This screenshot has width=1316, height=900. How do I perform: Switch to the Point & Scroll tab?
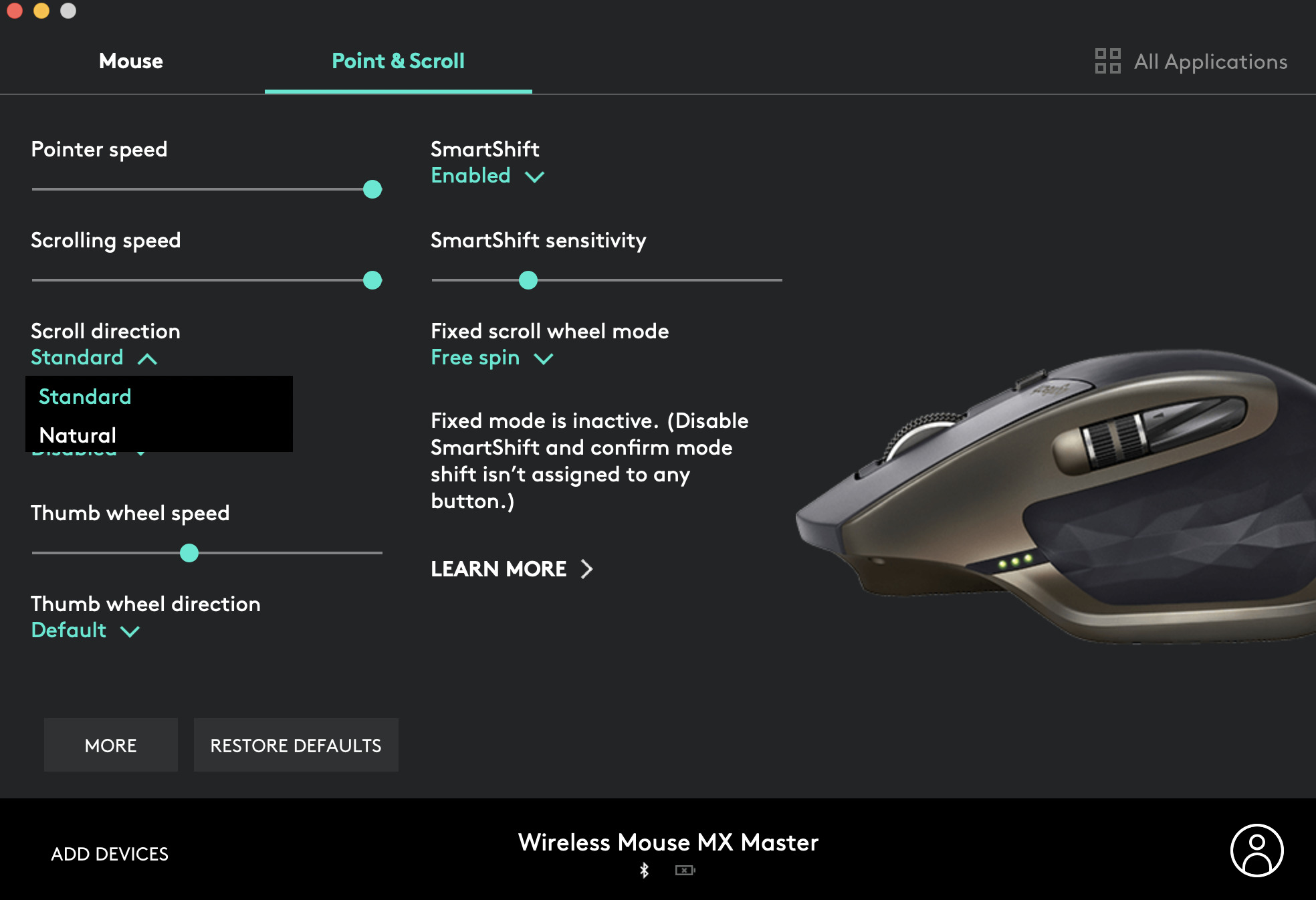pyautogui.click(x=397, y=62)
